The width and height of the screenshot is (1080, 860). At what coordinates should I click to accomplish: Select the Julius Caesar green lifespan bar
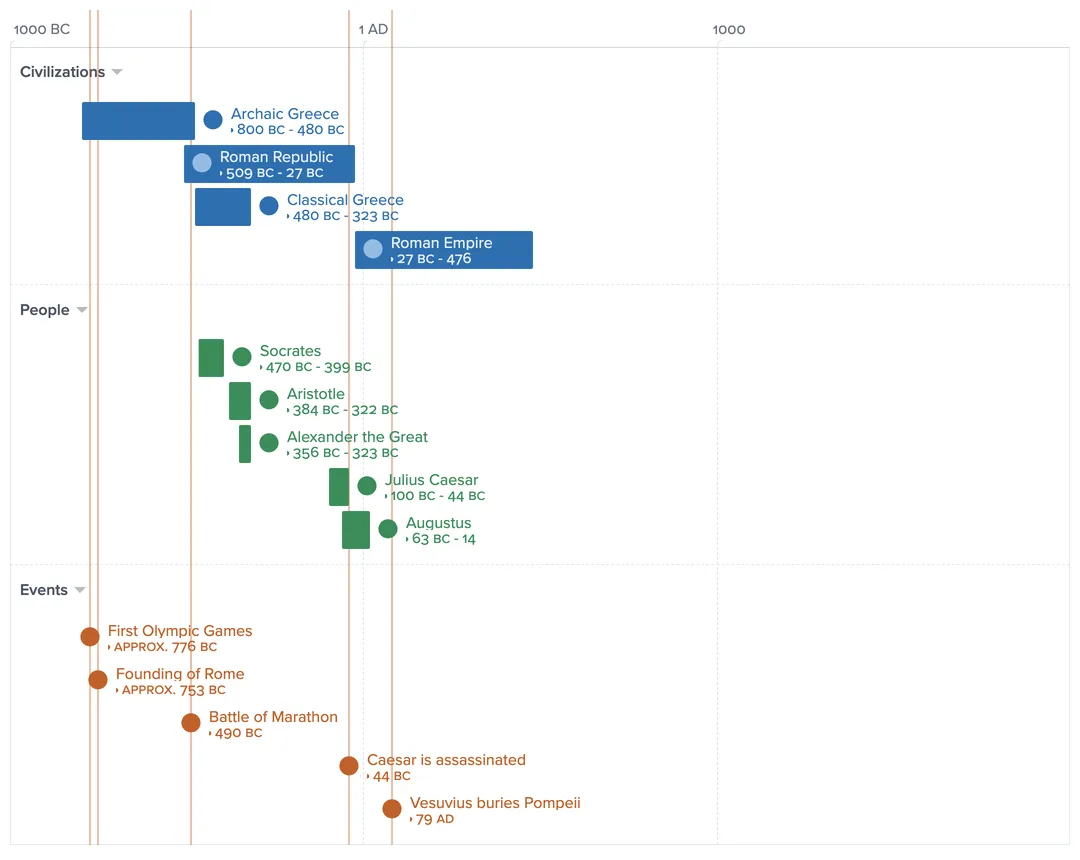tap(339, 487)
